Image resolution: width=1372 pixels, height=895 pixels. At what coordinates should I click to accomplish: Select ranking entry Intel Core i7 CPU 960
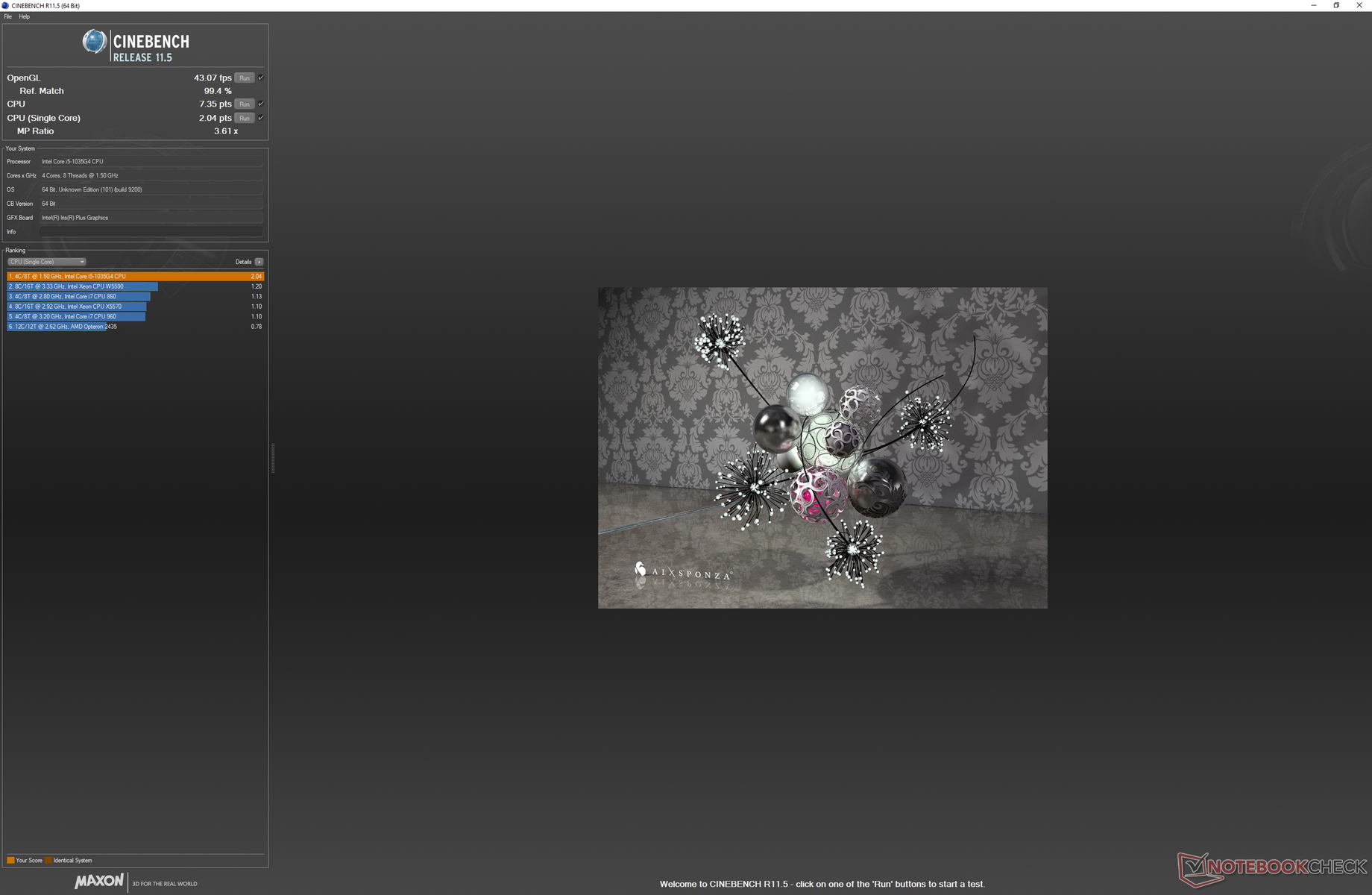pyautogui.click(x=135, y=316)
